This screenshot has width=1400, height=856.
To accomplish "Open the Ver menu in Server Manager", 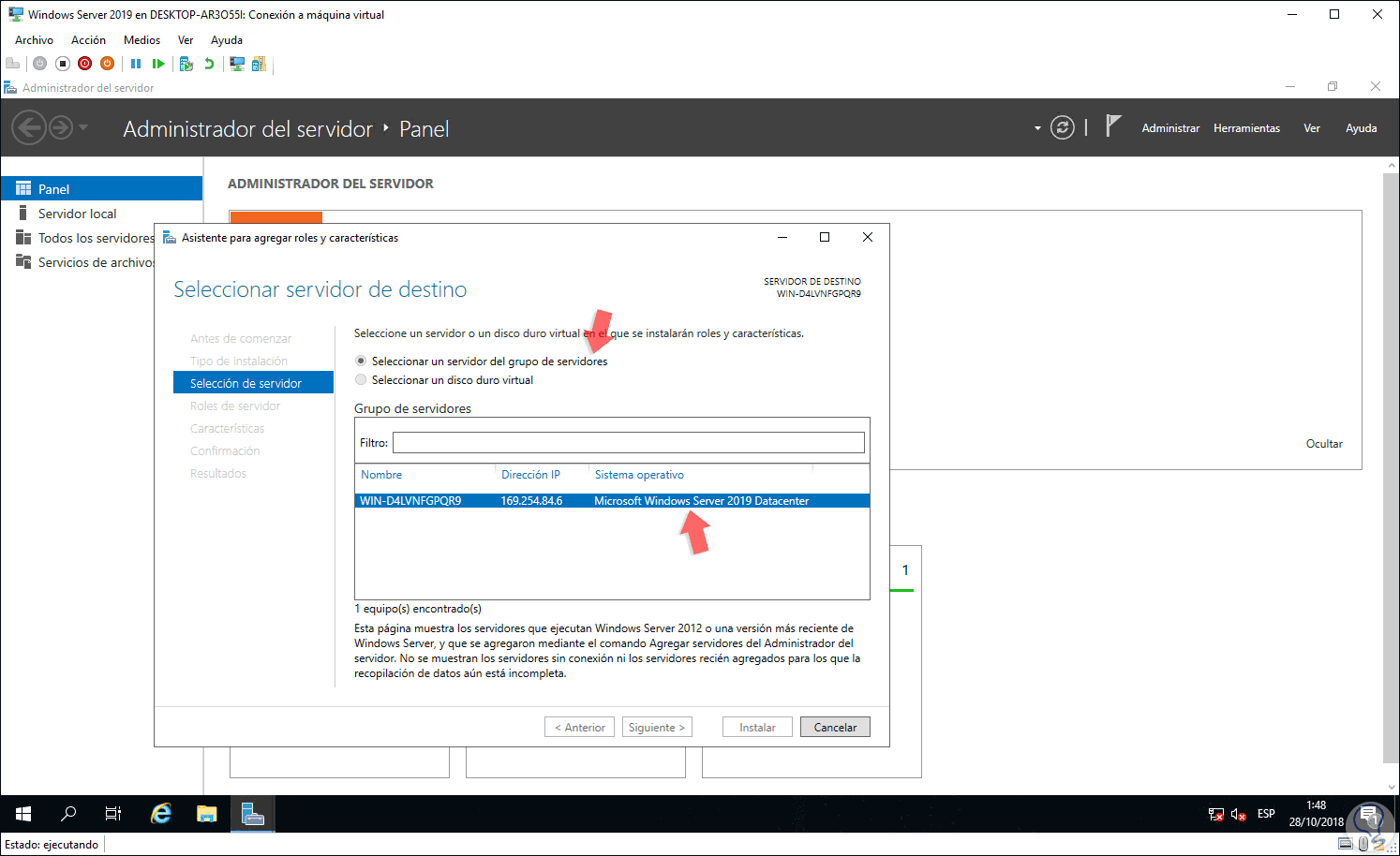I will 1312,128.
